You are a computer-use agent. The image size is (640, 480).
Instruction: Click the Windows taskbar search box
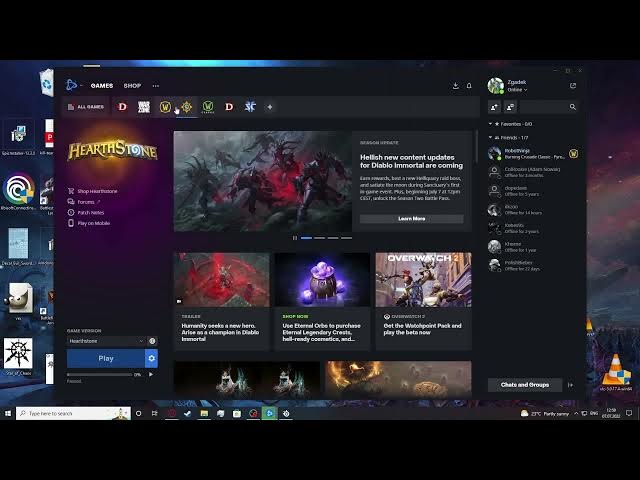73,413
